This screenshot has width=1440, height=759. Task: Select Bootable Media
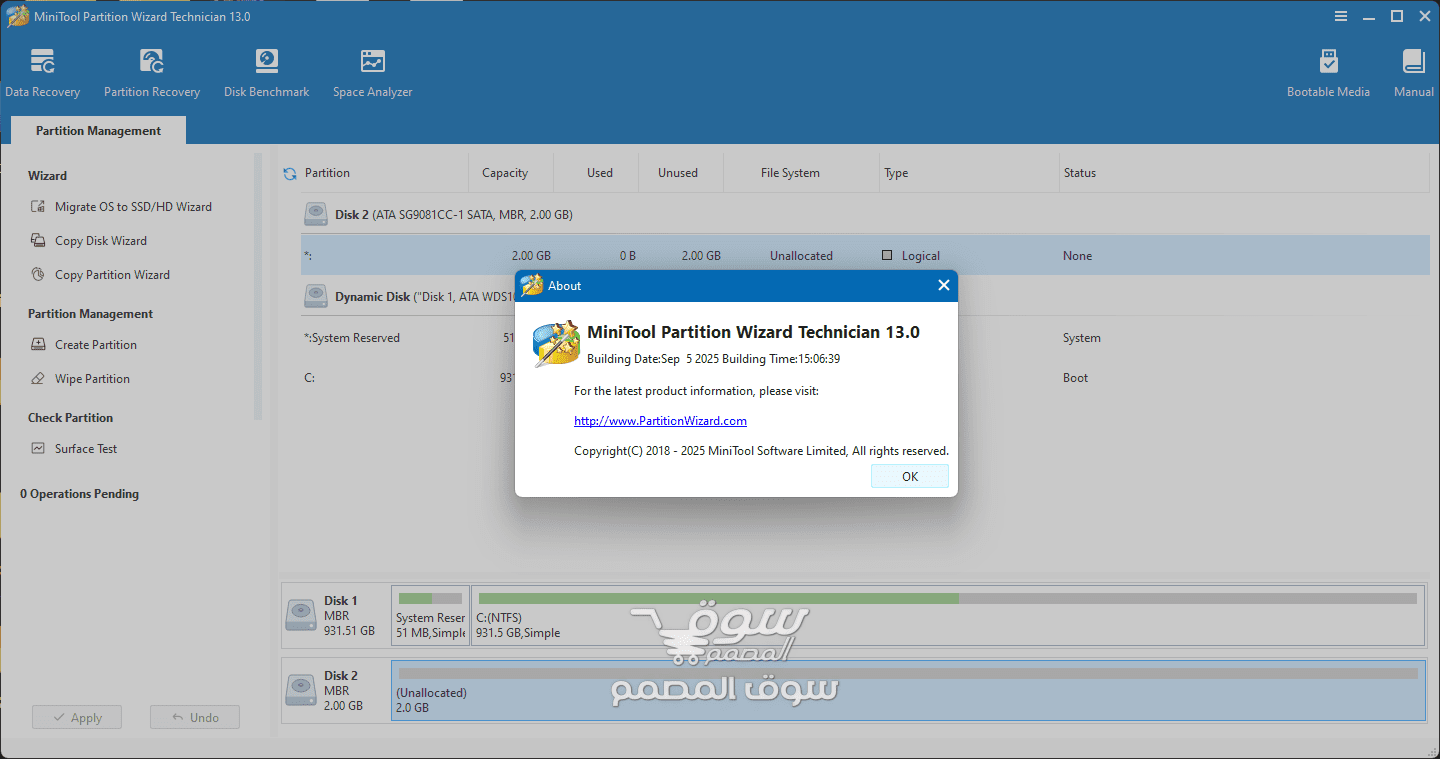point(1328,70)
